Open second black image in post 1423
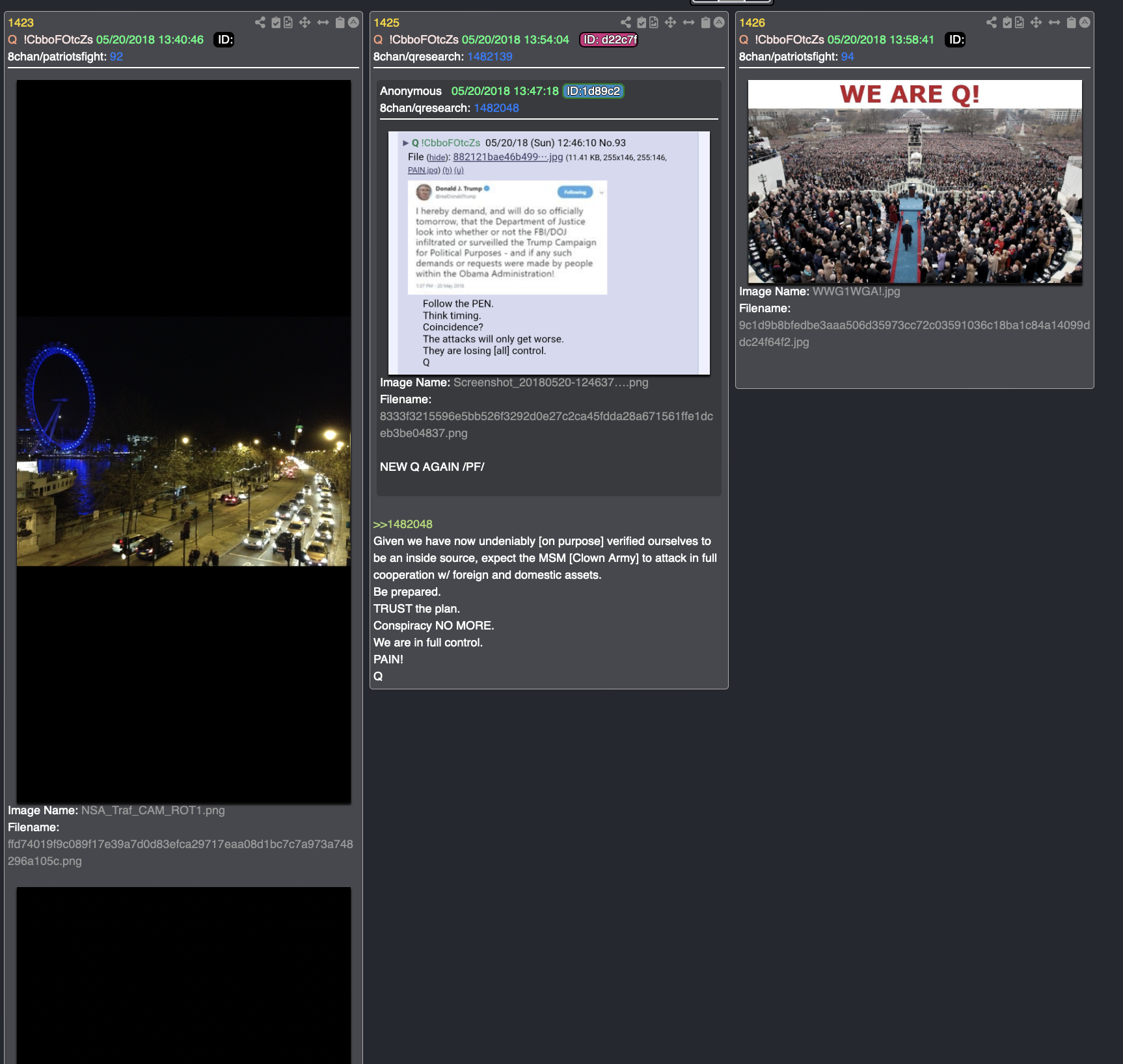 [183, 976]
